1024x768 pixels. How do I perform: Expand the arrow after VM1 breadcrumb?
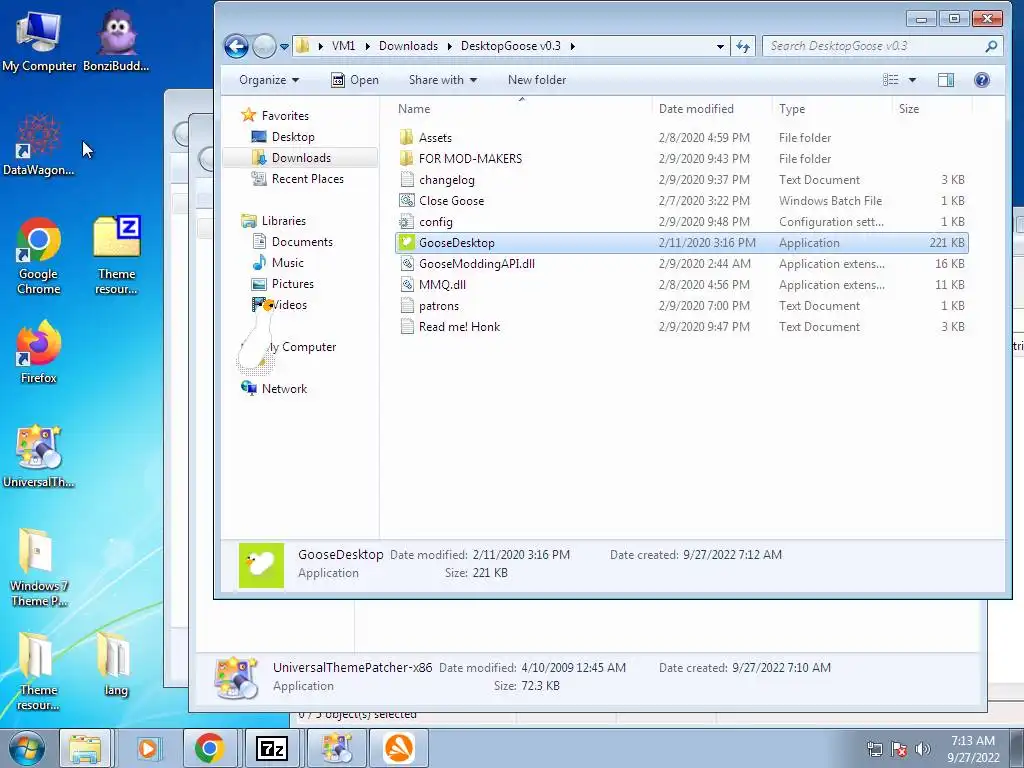[367, 46]
